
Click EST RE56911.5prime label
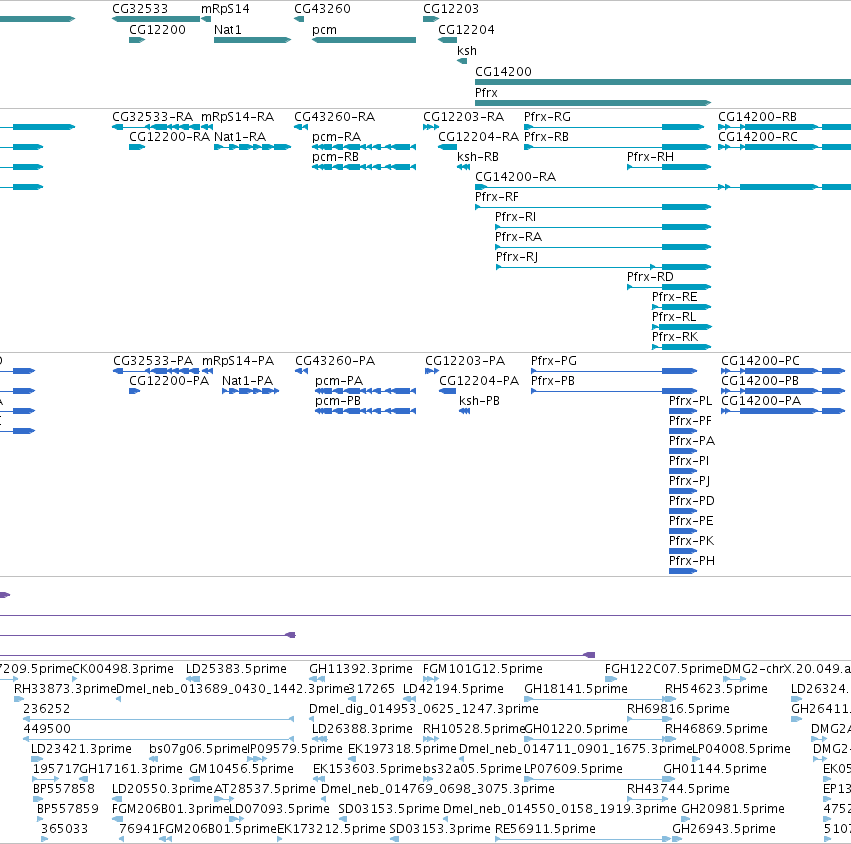545,829
